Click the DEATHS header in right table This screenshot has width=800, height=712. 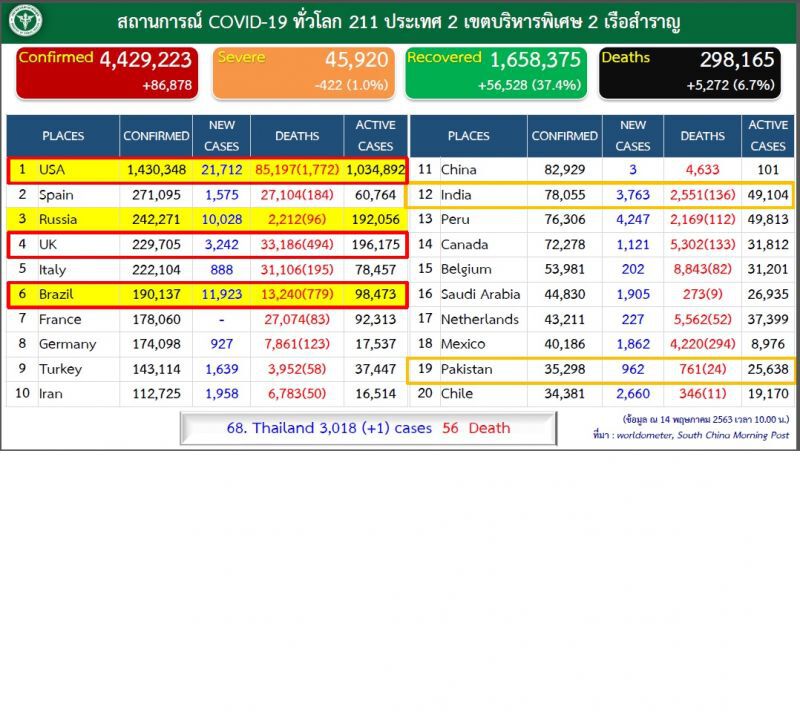[702, 136]
